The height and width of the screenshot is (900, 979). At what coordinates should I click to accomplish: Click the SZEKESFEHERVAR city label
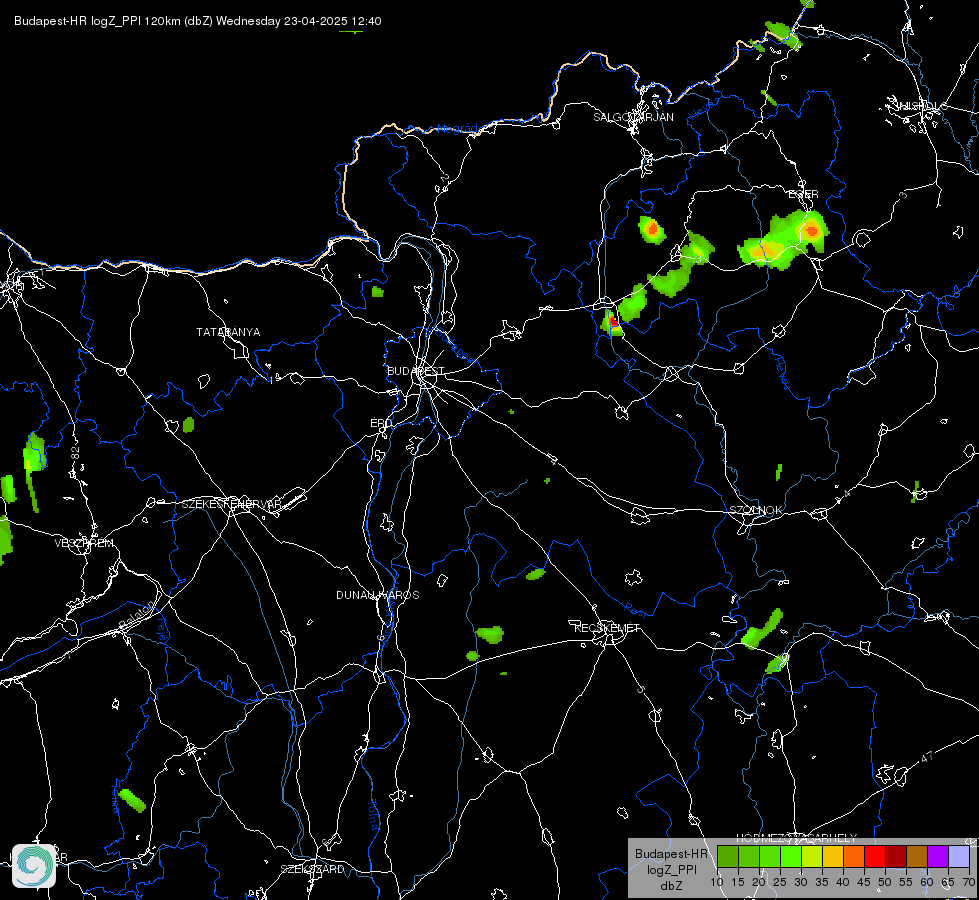[231, 504]
